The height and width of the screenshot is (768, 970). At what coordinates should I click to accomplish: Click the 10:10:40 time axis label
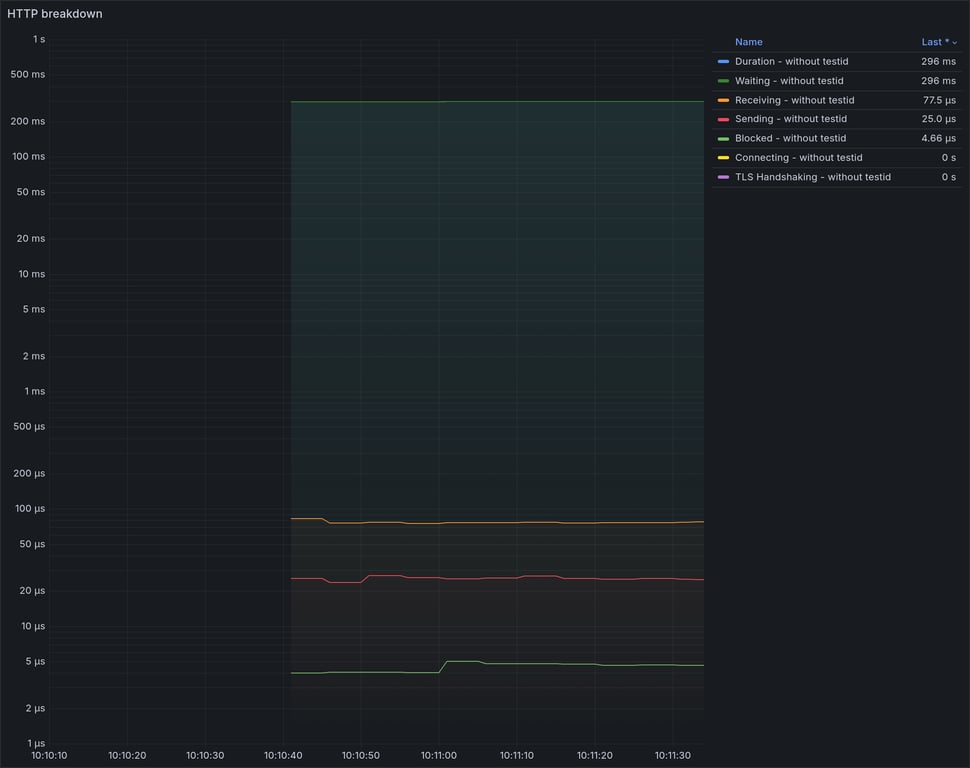click(283, 755)
